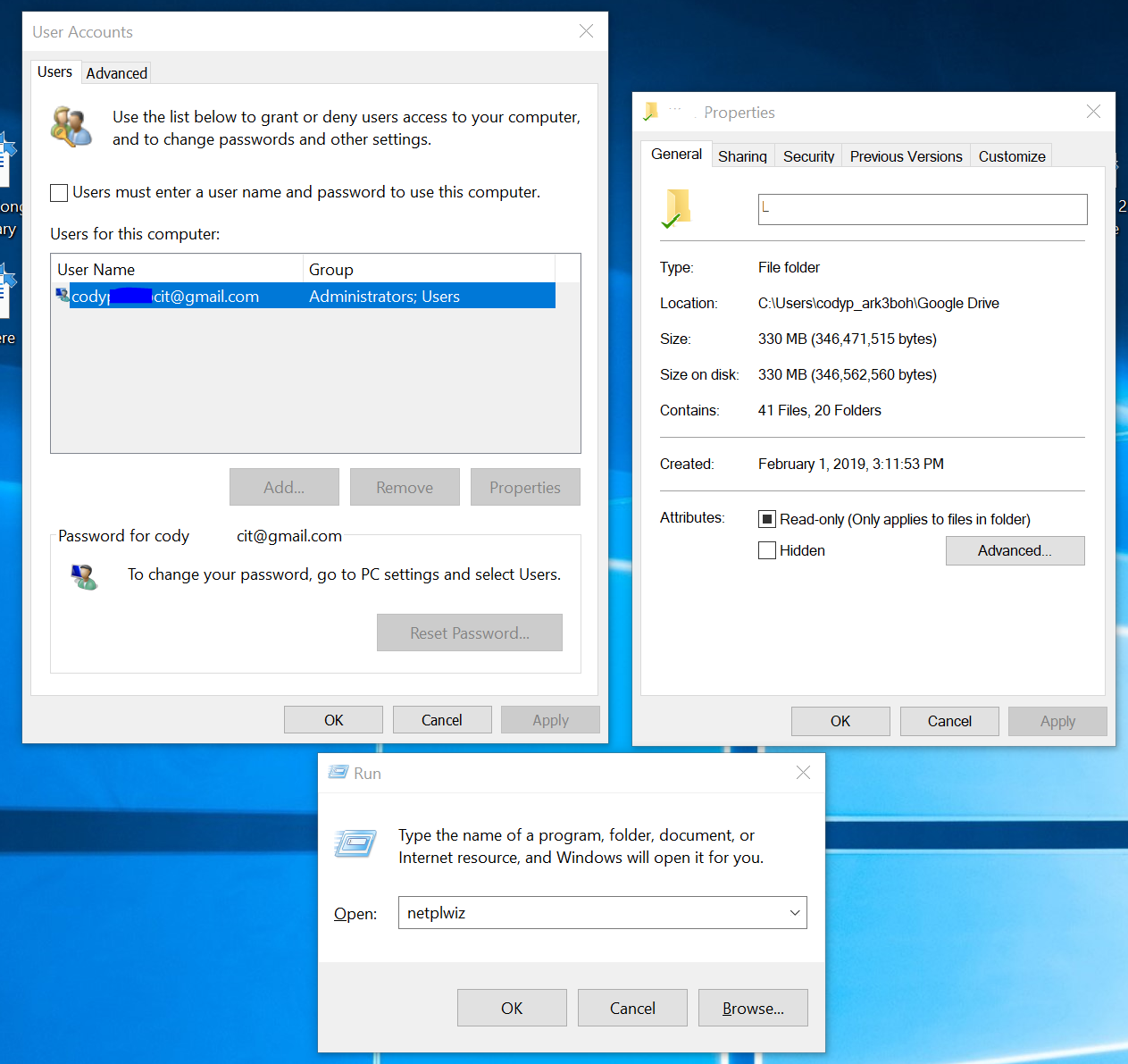Click Apply in the Properties window
The height and width of the screenshot is (1064, 1128).
[x=1057, y=721]
